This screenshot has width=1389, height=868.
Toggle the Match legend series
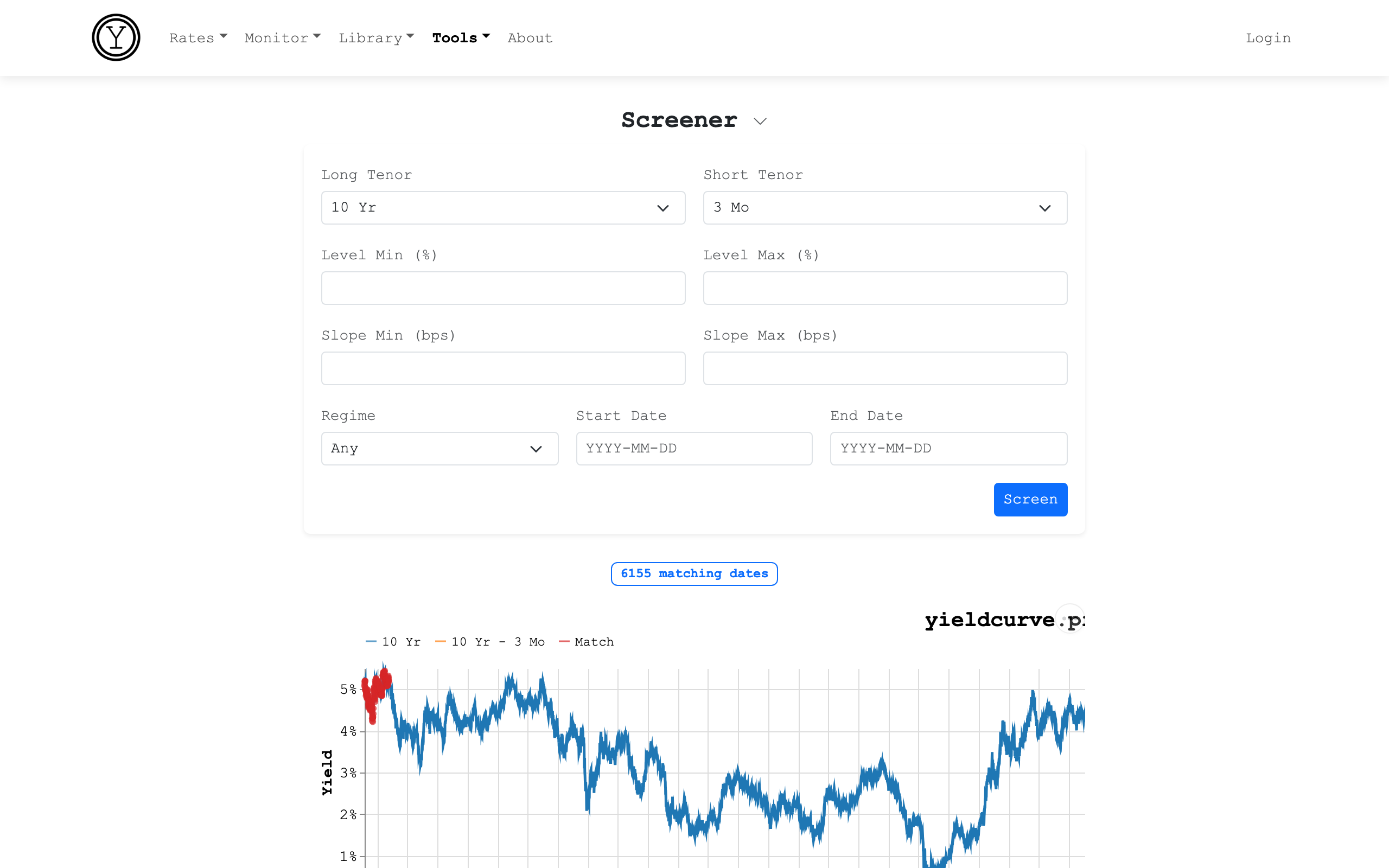587,642
